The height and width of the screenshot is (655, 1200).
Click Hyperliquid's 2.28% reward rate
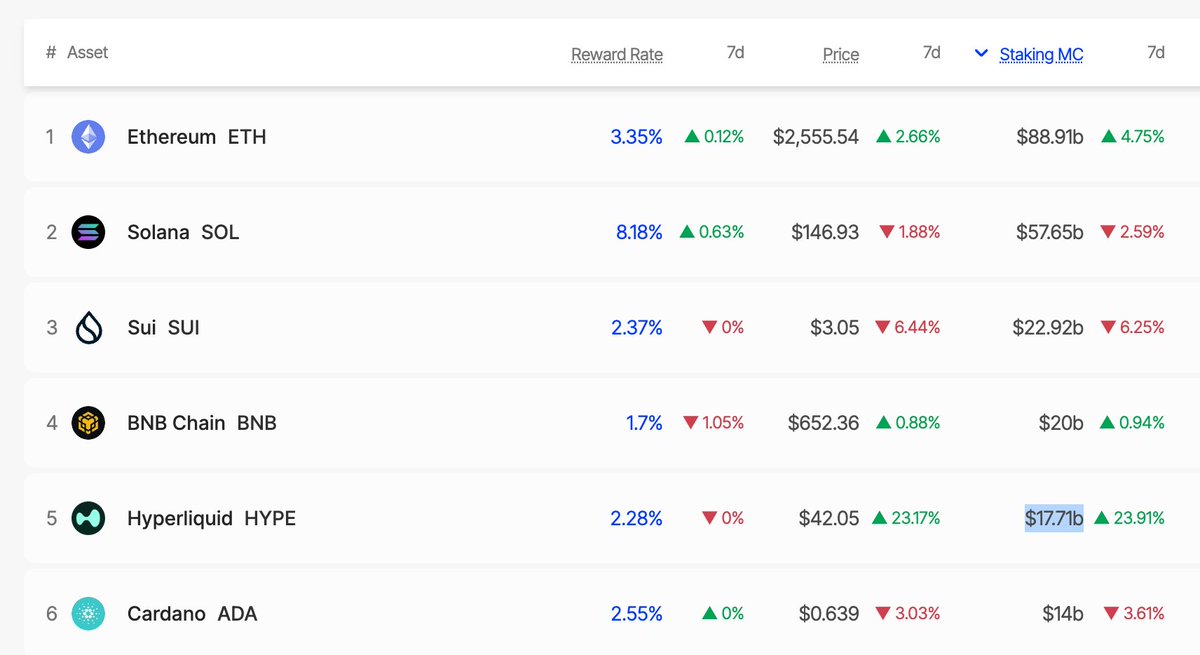click(636, 518)
